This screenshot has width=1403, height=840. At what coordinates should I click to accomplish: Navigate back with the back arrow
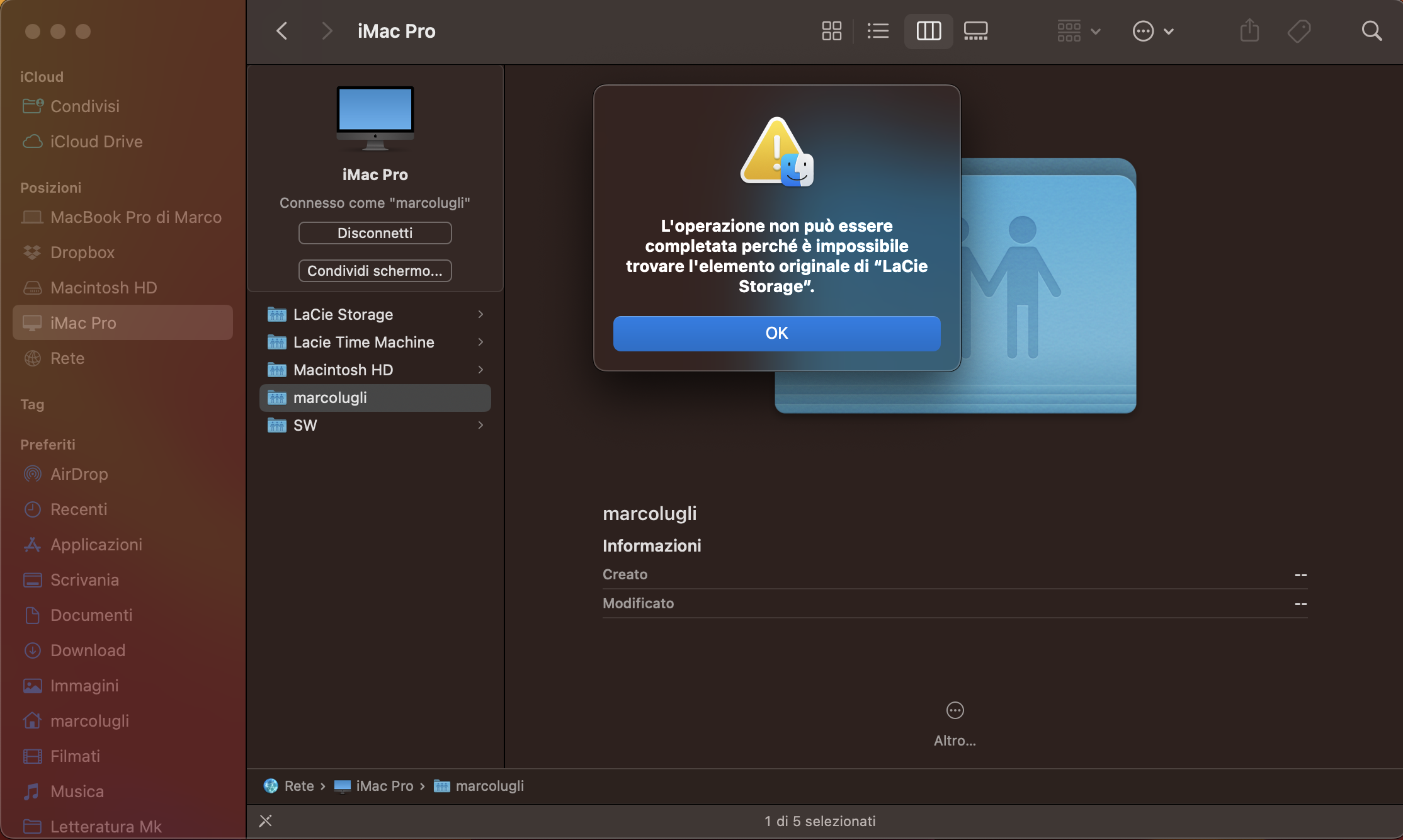coord(281,30)
